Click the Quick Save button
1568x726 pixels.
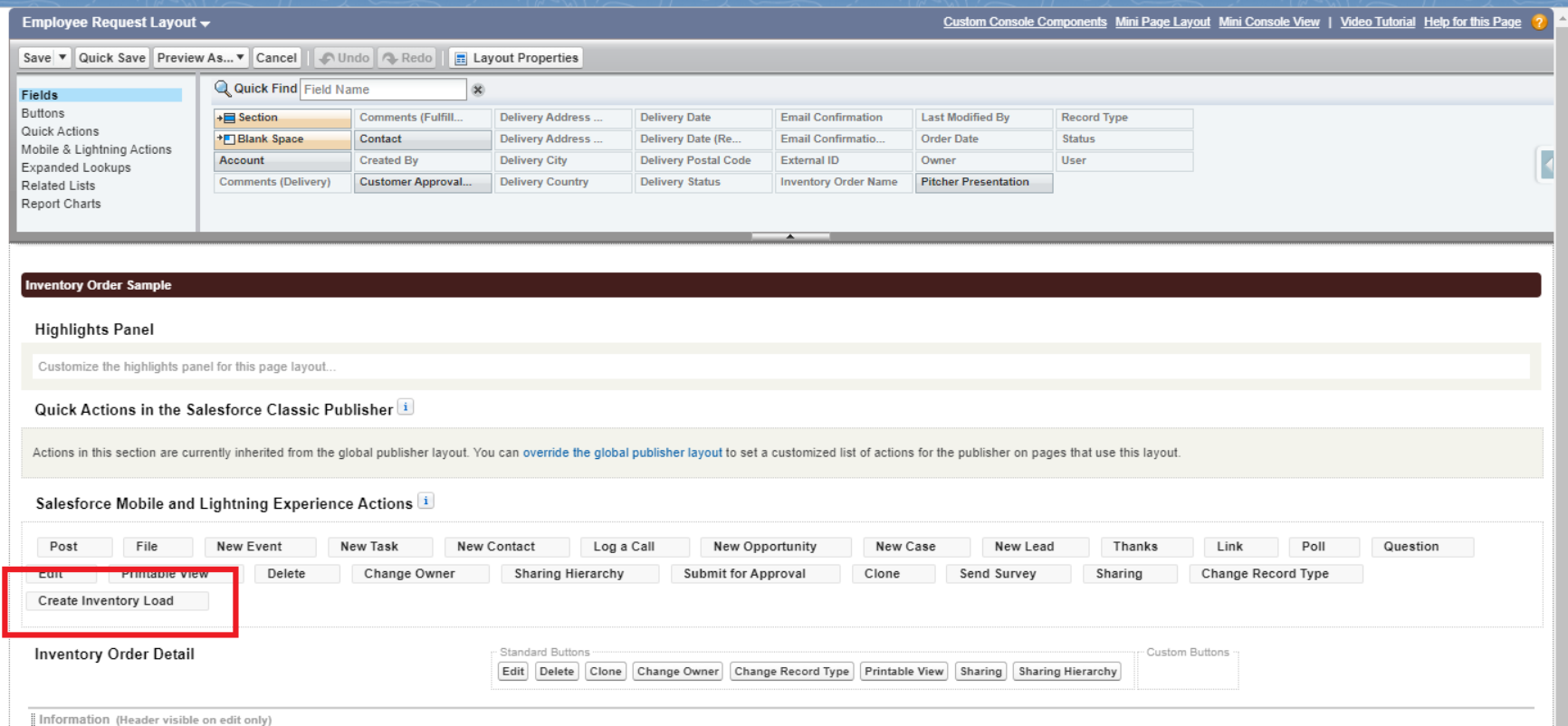click(111, 58)
